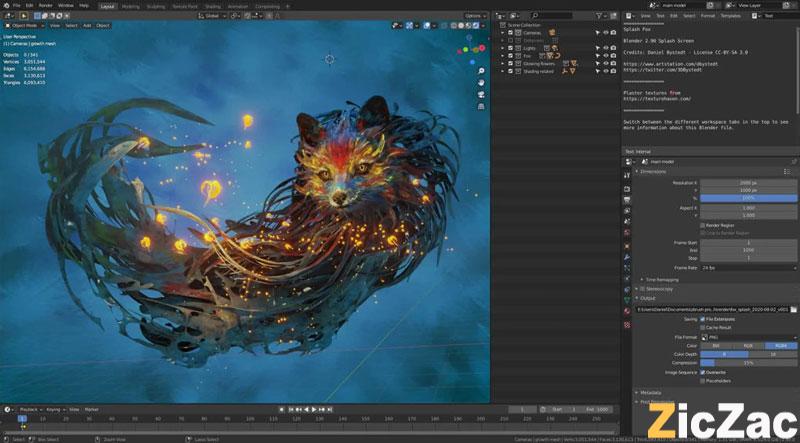Select the RGBA color mode button
The height and width of the screenshot is (443, 800).
coord(781,345)
